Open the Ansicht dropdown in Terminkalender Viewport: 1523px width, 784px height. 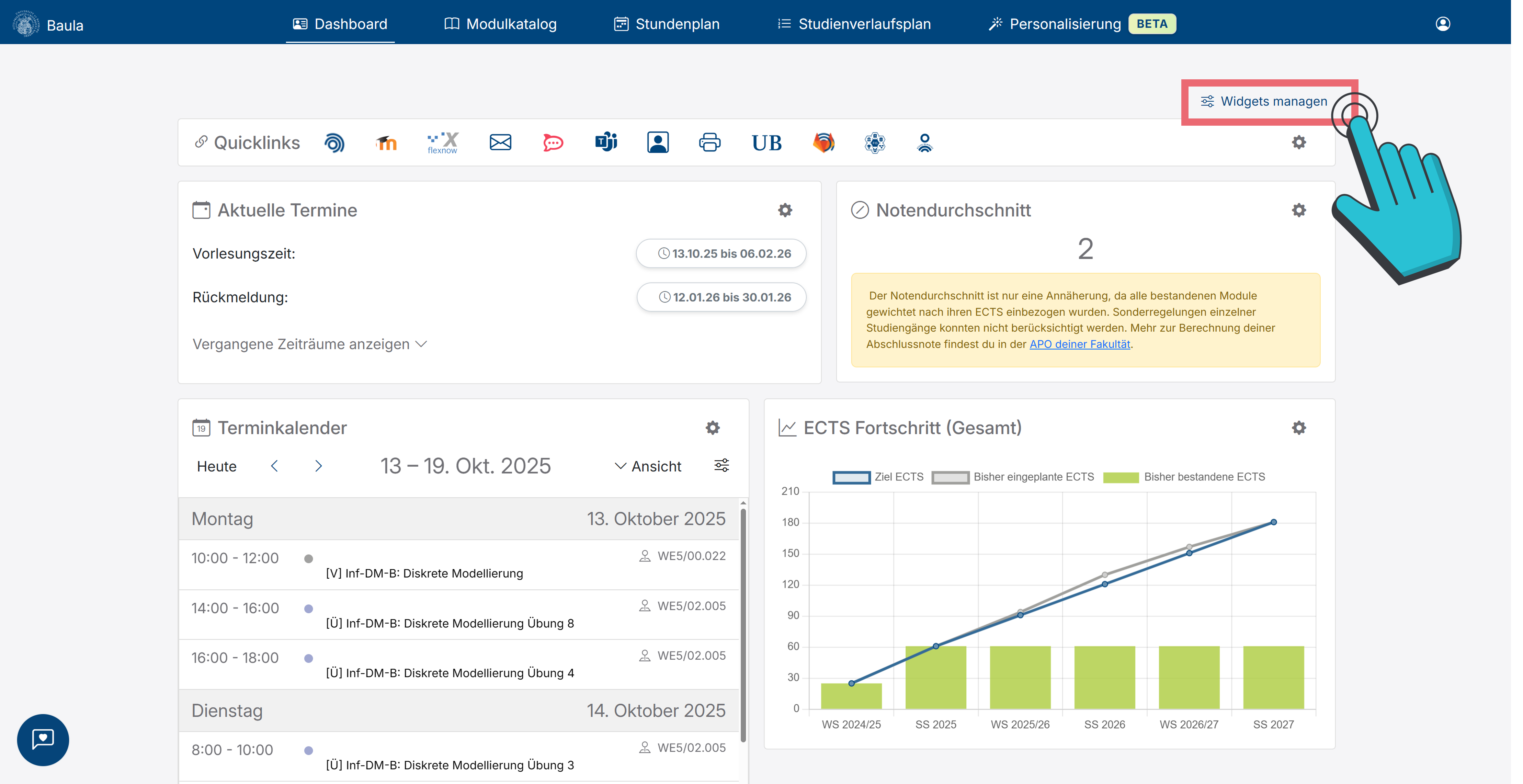(648, 466)
